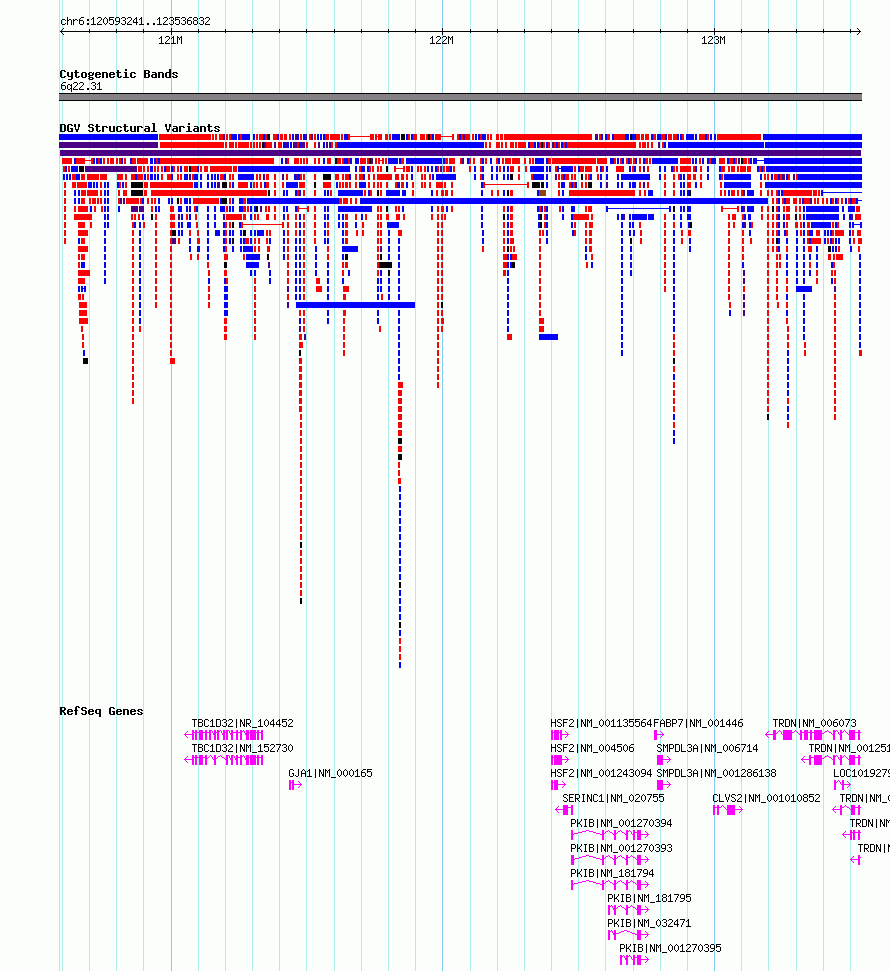890x971 pixels.
Task: Open gene SMPDL3A|NM_001286138 label
Action: pyautogui.click(x=716, y=773)
